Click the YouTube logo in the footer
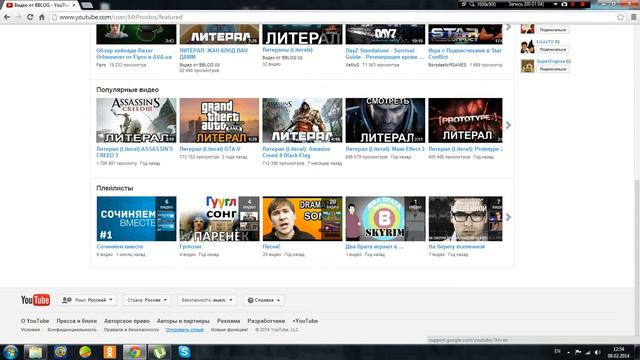Image resolution: width=640 pixels, height=360 pixels. point(36,300)
